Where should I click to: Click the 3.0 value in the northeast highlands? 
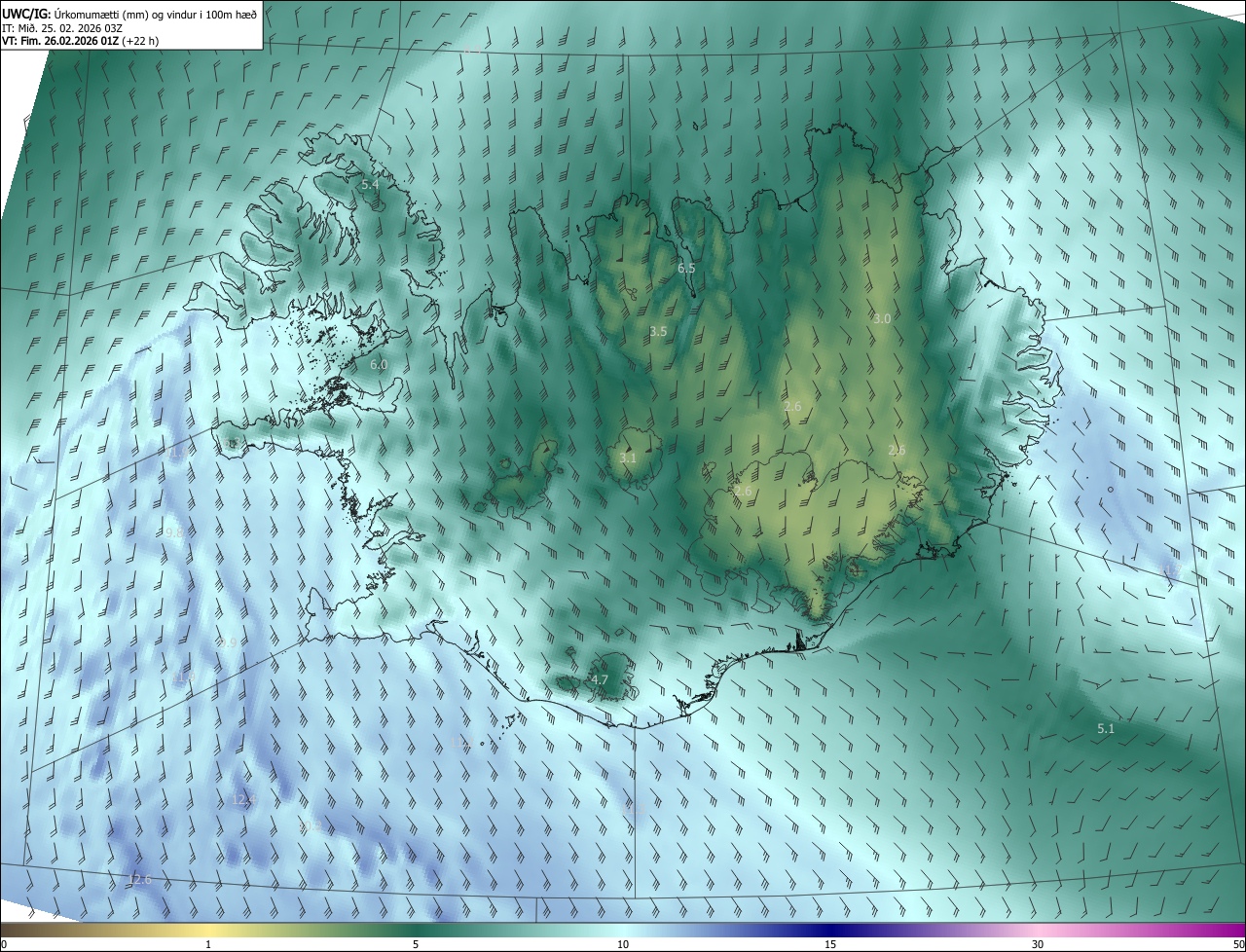coord(882,318)
